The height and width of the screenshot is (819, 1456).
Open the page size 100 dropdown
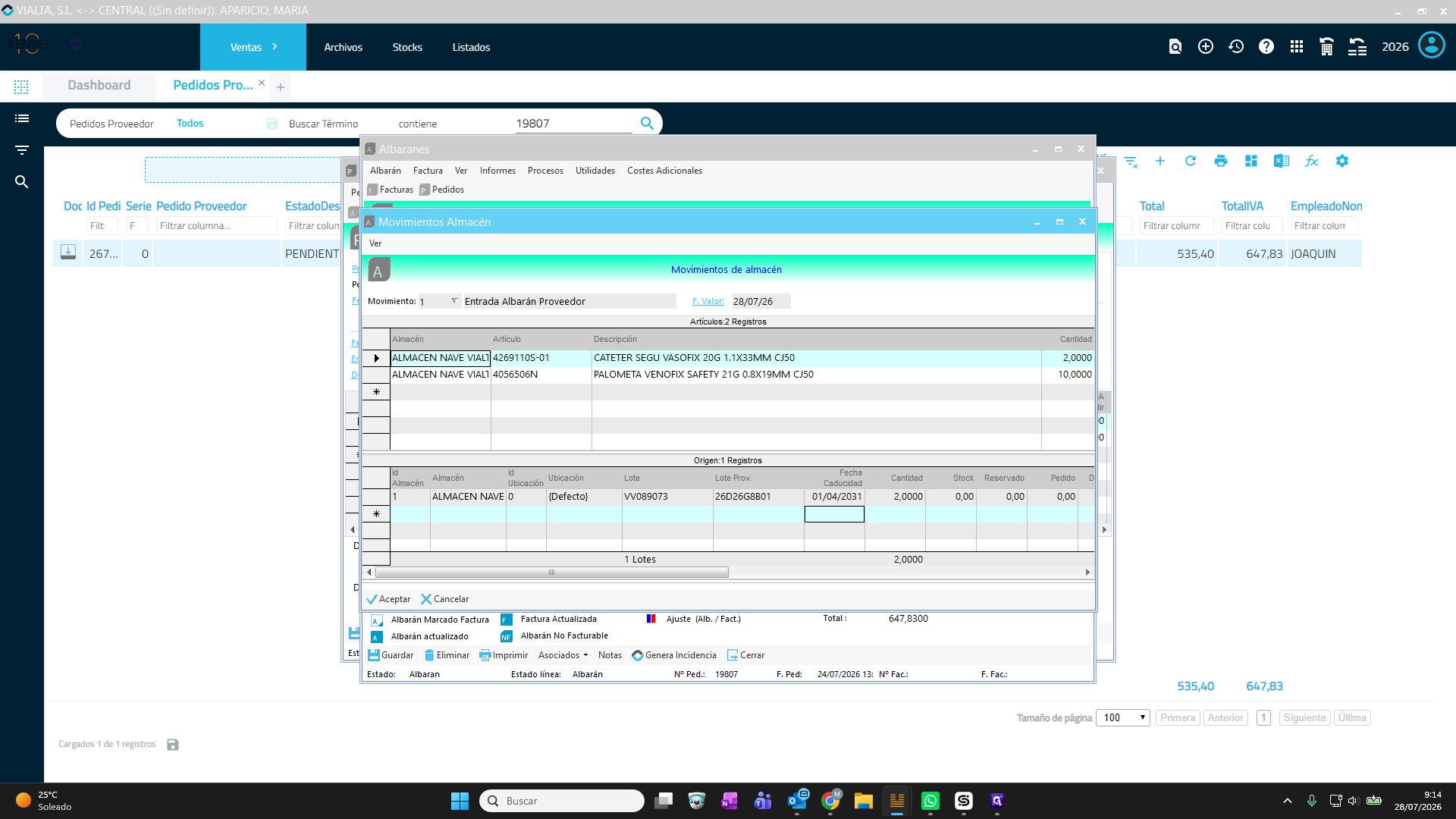point(1122,717)
